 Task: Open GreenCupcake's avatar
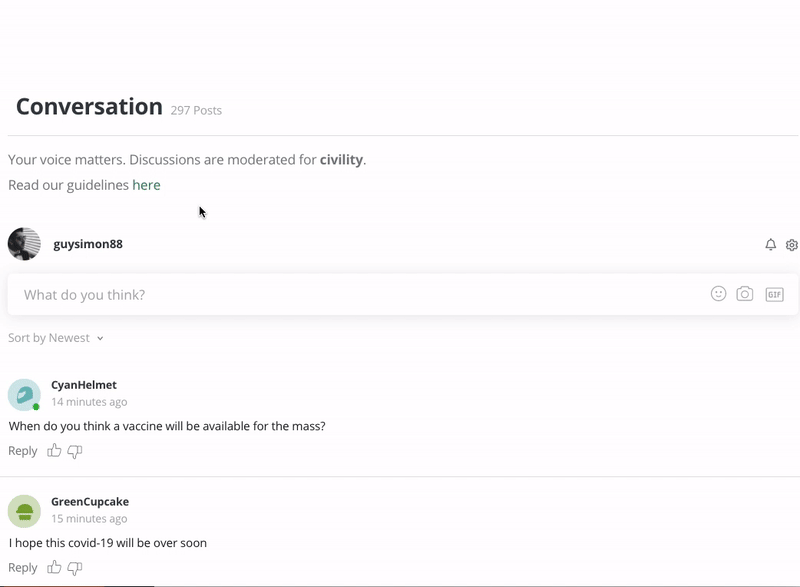24,511
